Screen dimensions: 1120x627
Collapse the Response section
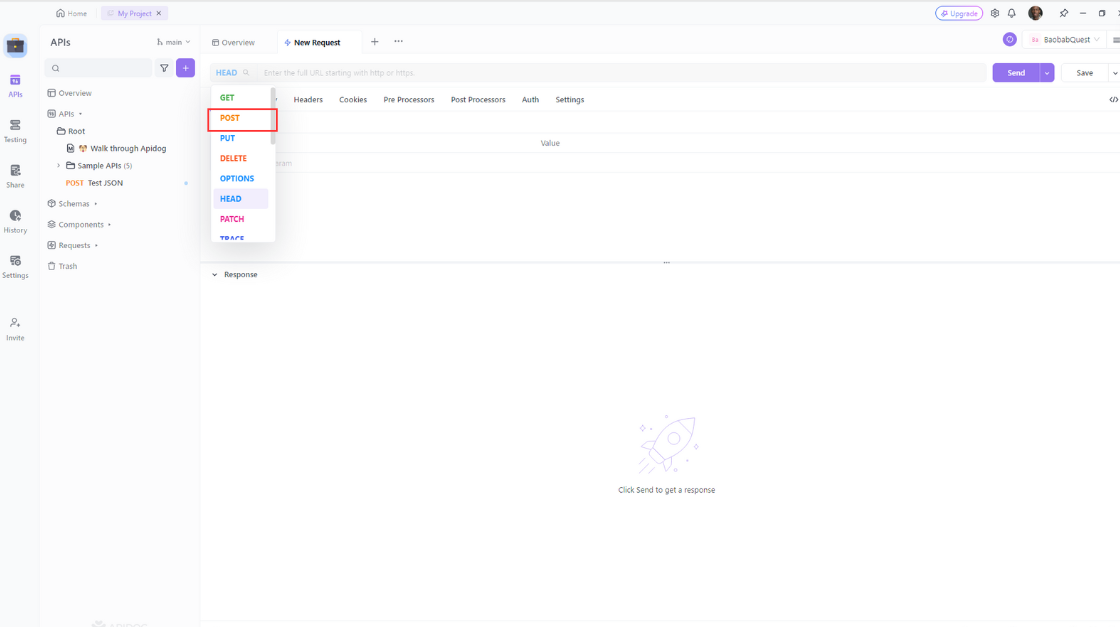[214, 274]
